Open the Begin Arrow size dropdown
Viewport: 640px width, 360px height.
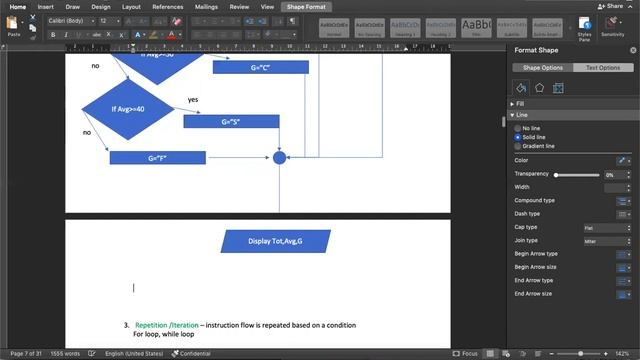click(624, 268)
